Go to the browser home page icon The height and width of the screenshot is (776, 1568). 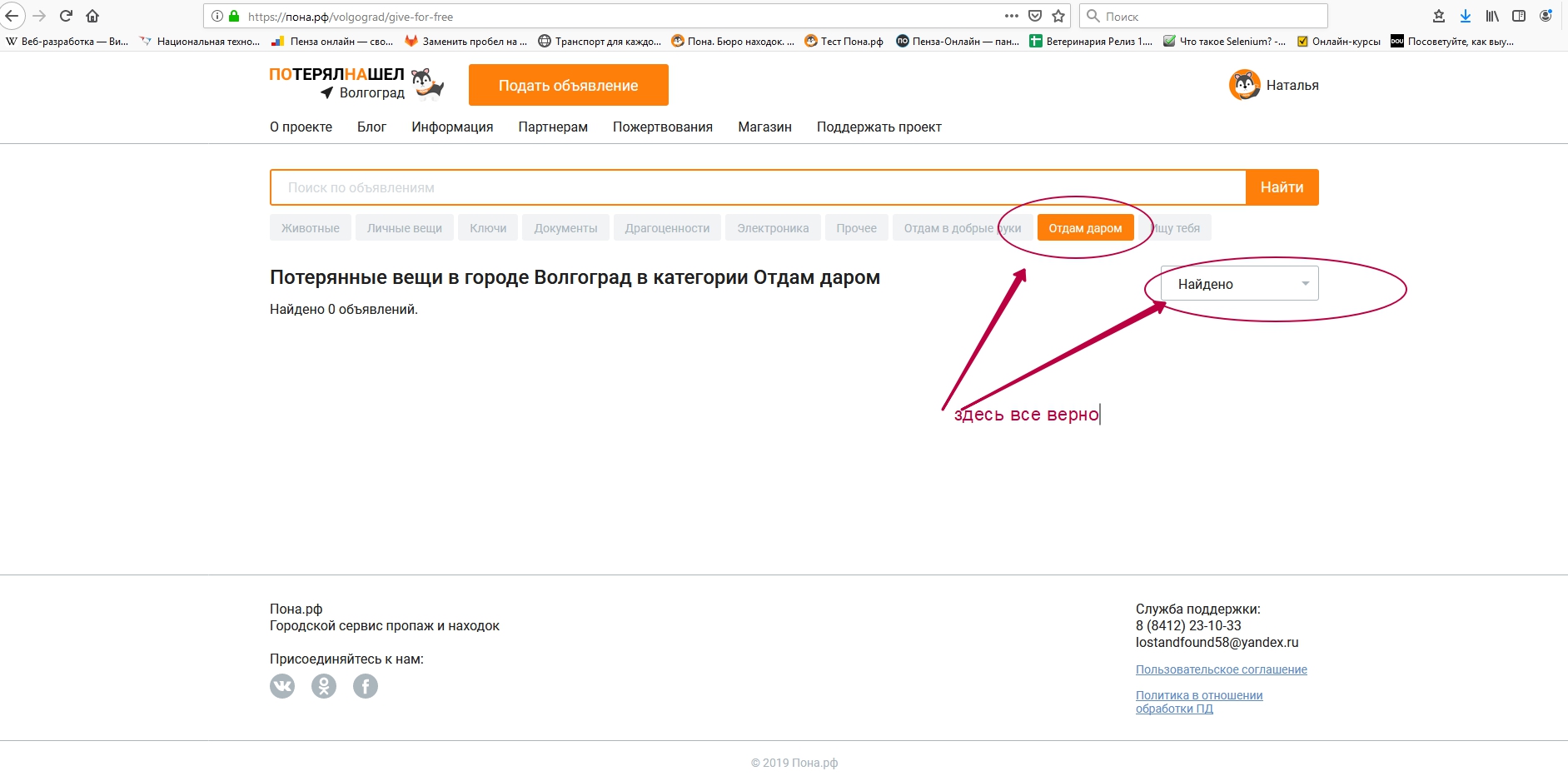92,16
